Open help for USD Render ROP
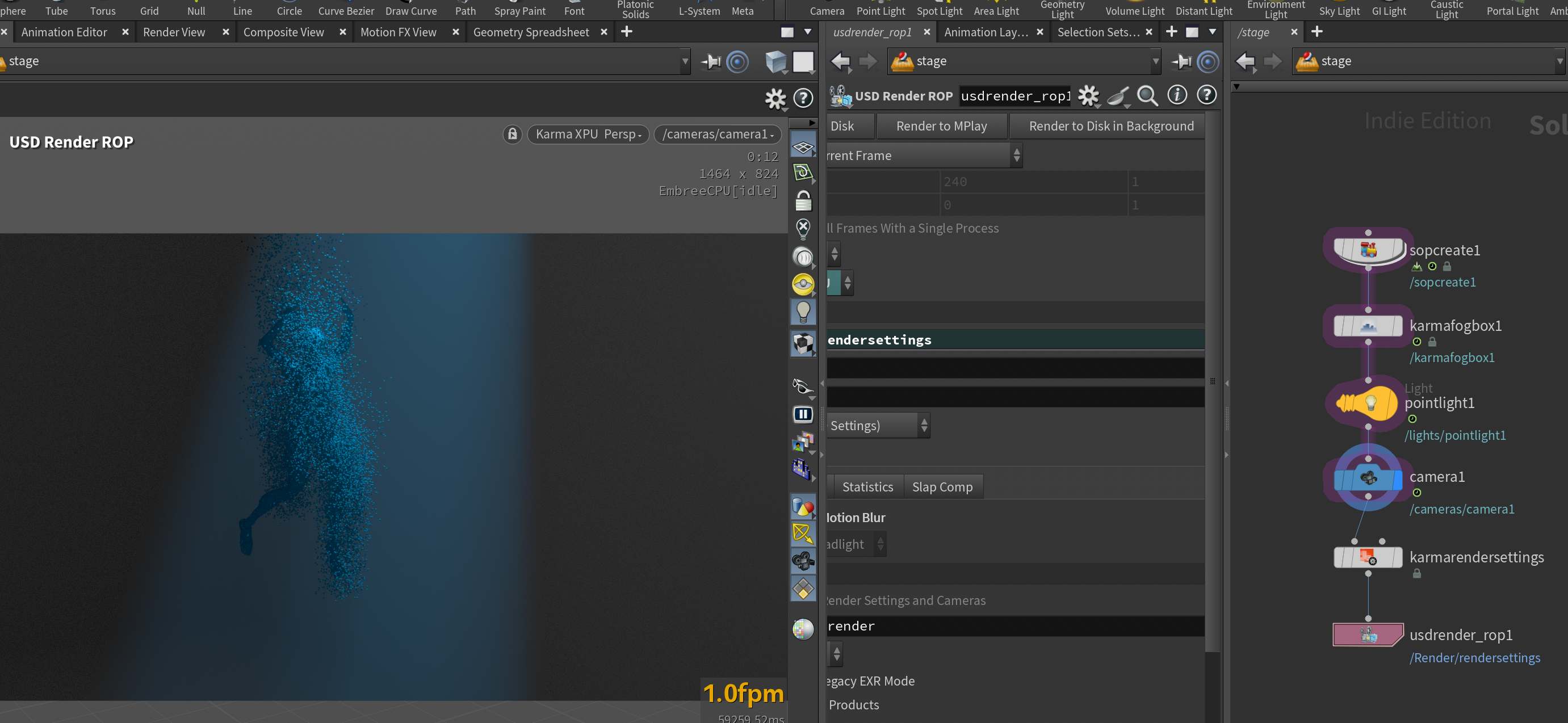1568x723 pixels. coord(1206,95)
